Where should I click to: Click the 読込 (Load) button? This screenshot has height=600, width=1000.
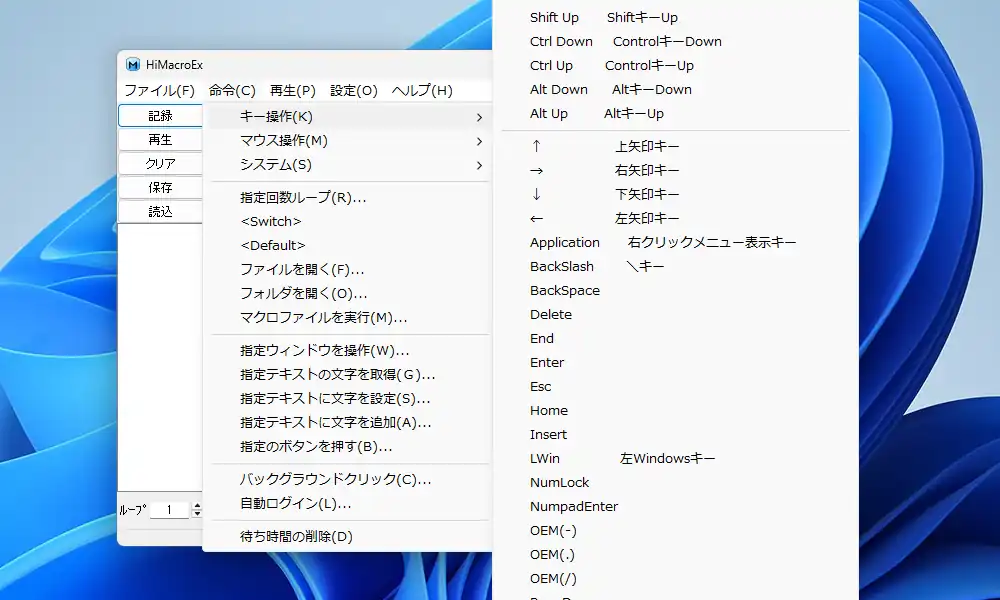(160, 211)
